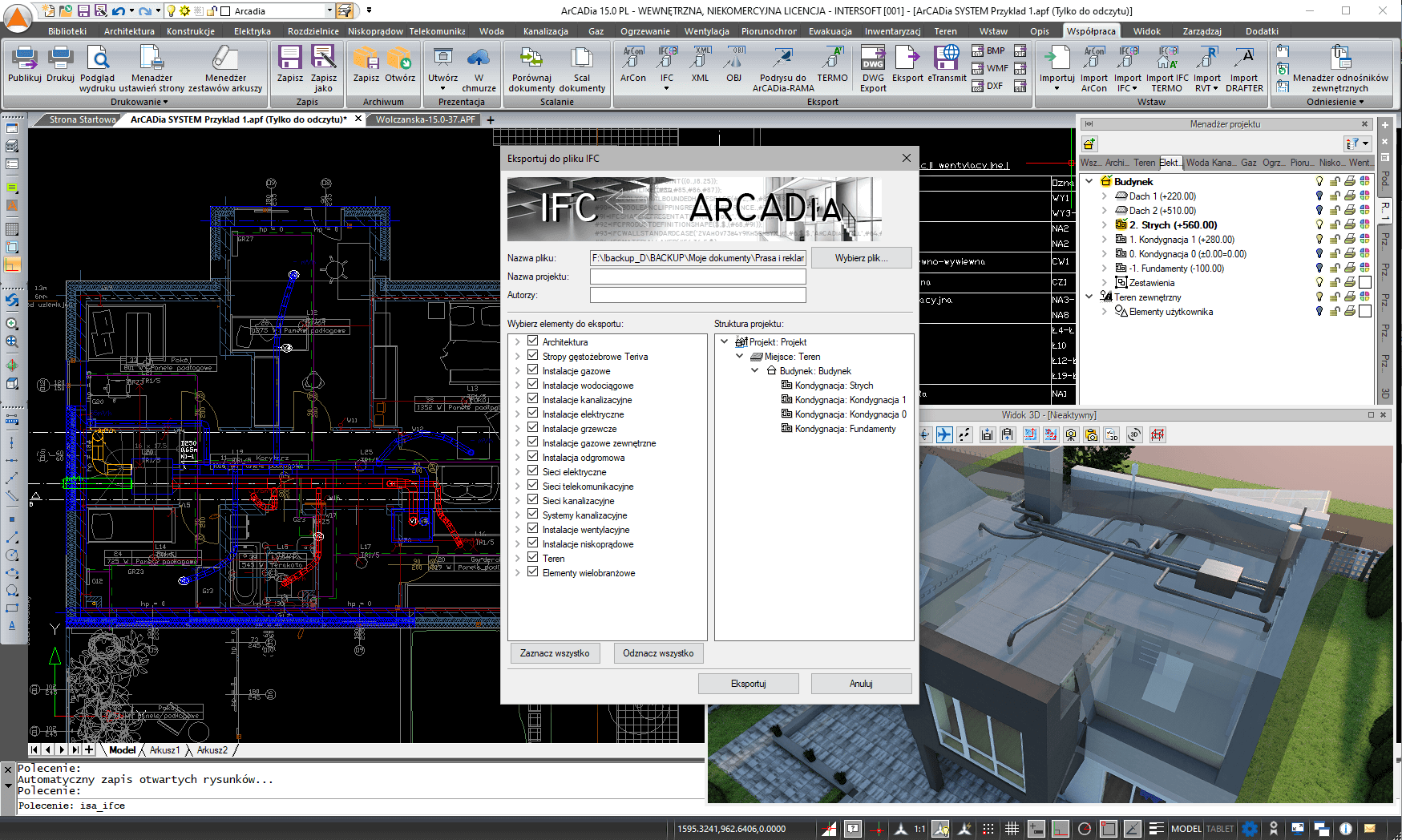Uncheck Instalacja odgromowa checkbox
Viewport: 1402px width, 840px height.
tap(532, 456)
